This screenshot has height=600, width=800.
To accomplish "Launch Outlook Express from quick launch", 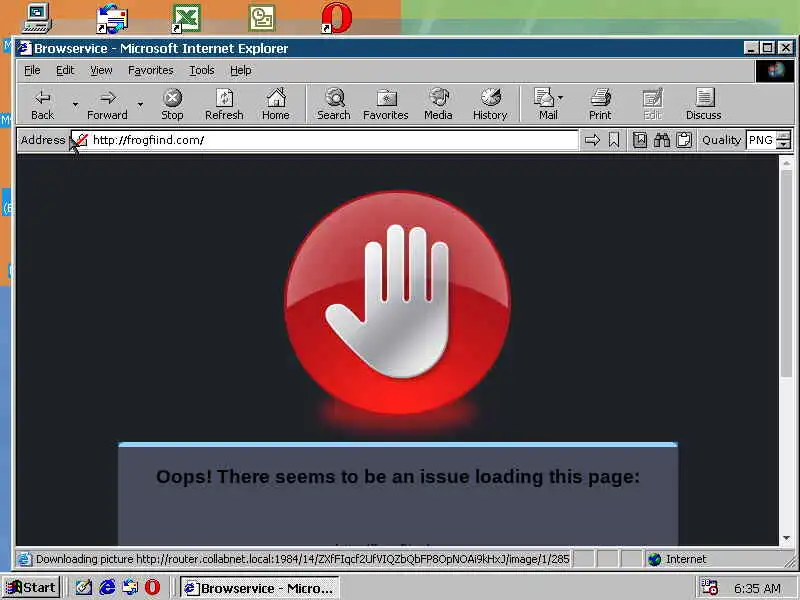I will pyautogui.click(x=130, y=588).
